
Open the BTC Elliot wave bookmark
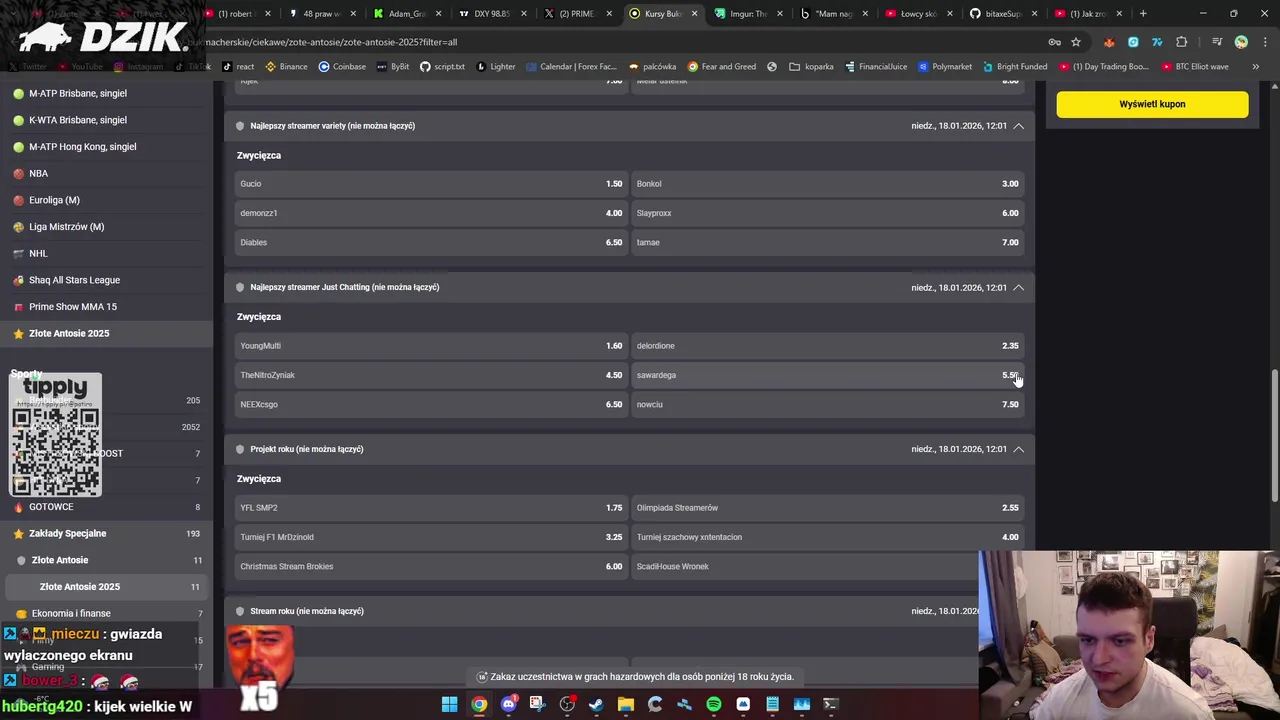tap(1195, 67)
